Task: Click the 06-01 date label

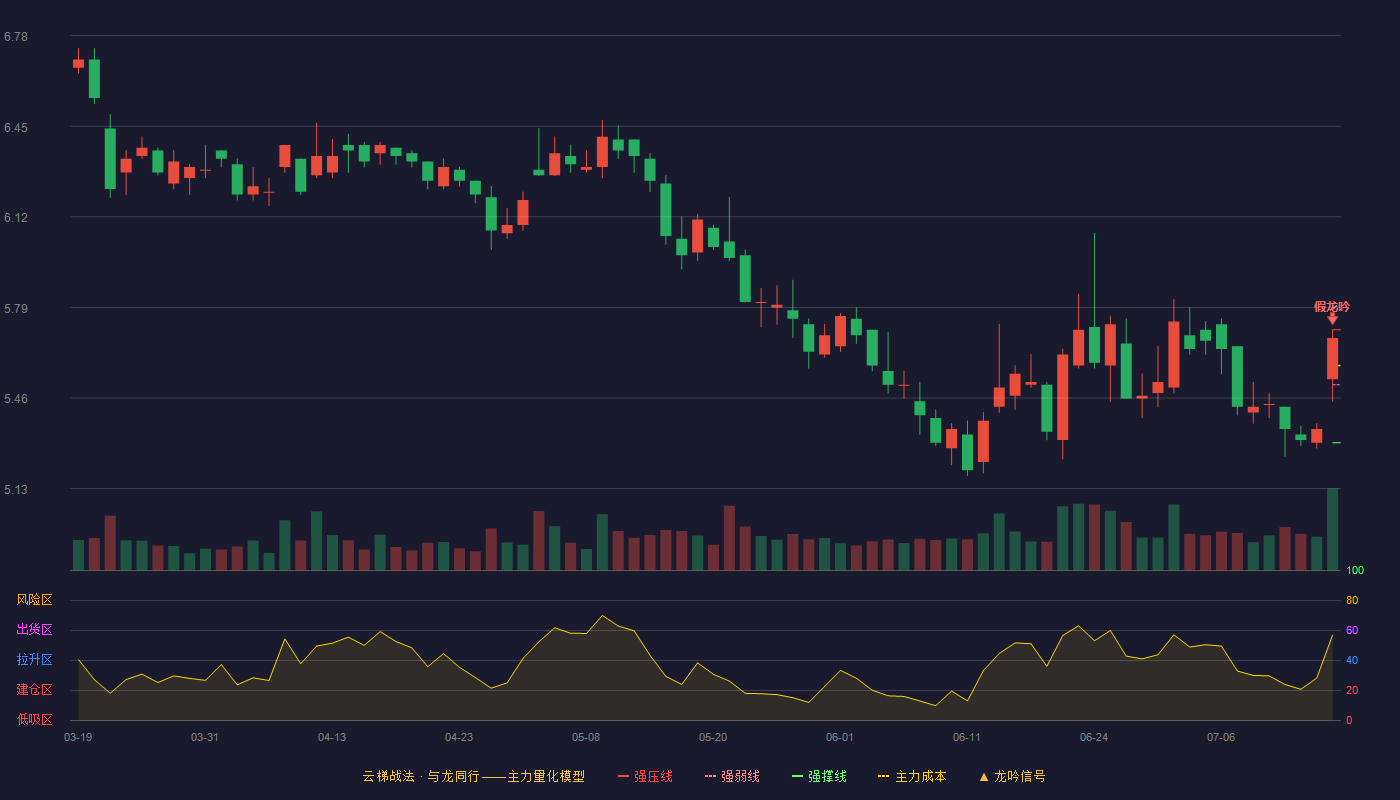Action: coord(840,737)
